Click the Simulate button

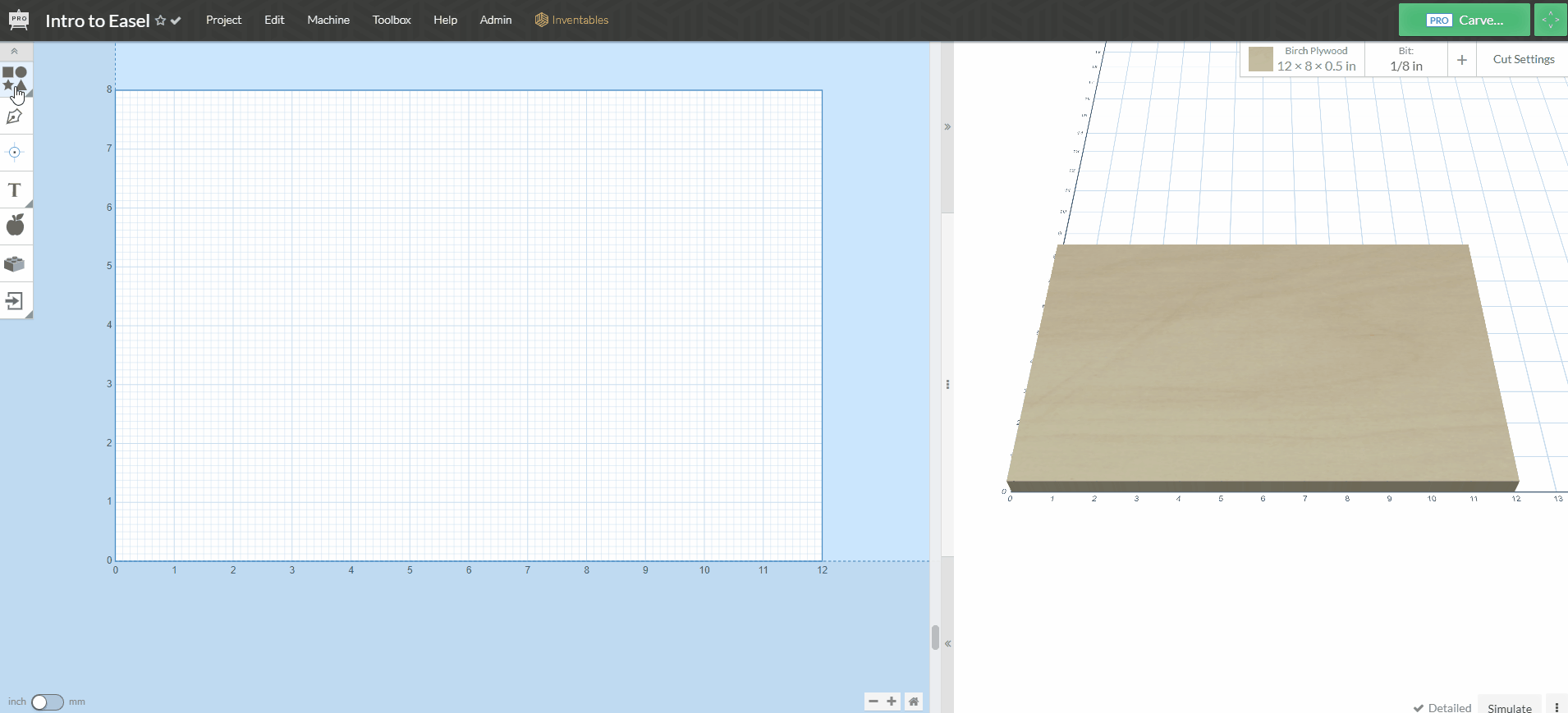point(1509,707)
